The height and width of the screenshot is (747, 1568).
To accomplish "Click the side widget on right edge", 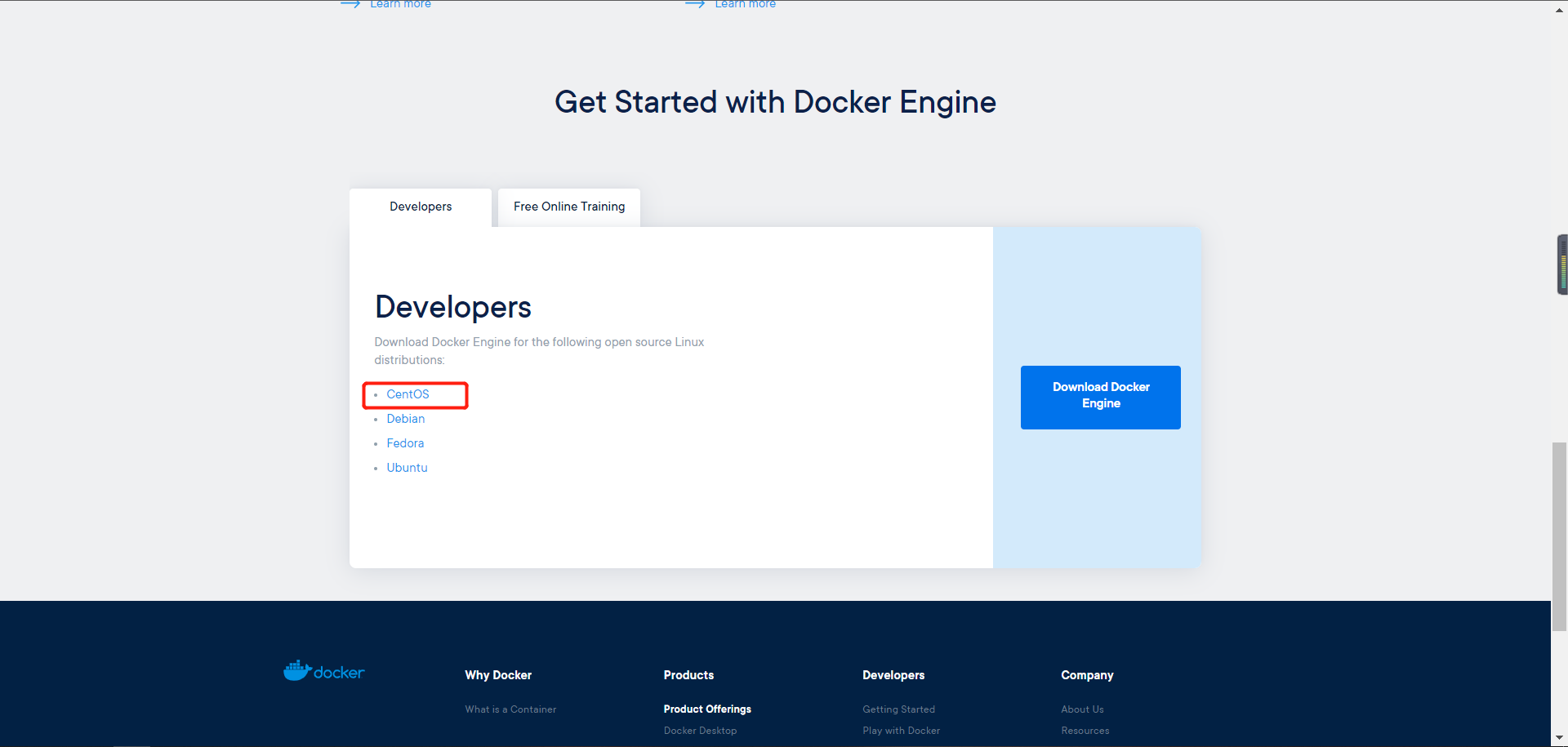I will [1562, 265].
